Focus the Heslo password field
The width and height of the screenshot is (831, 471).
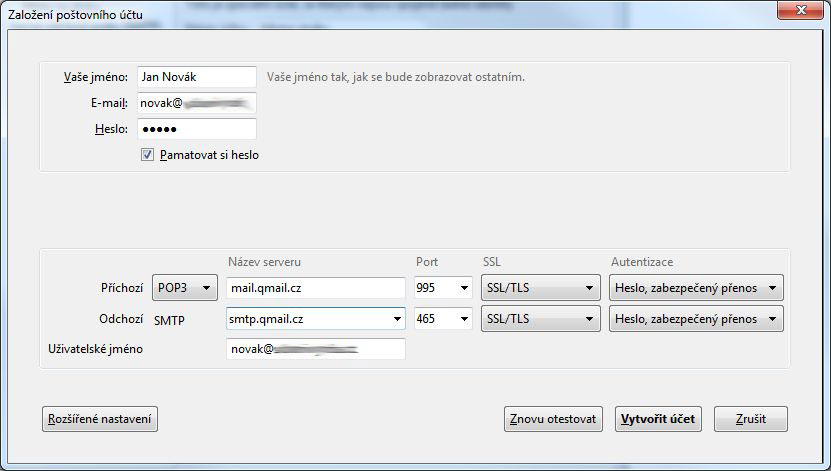(197, 129)
